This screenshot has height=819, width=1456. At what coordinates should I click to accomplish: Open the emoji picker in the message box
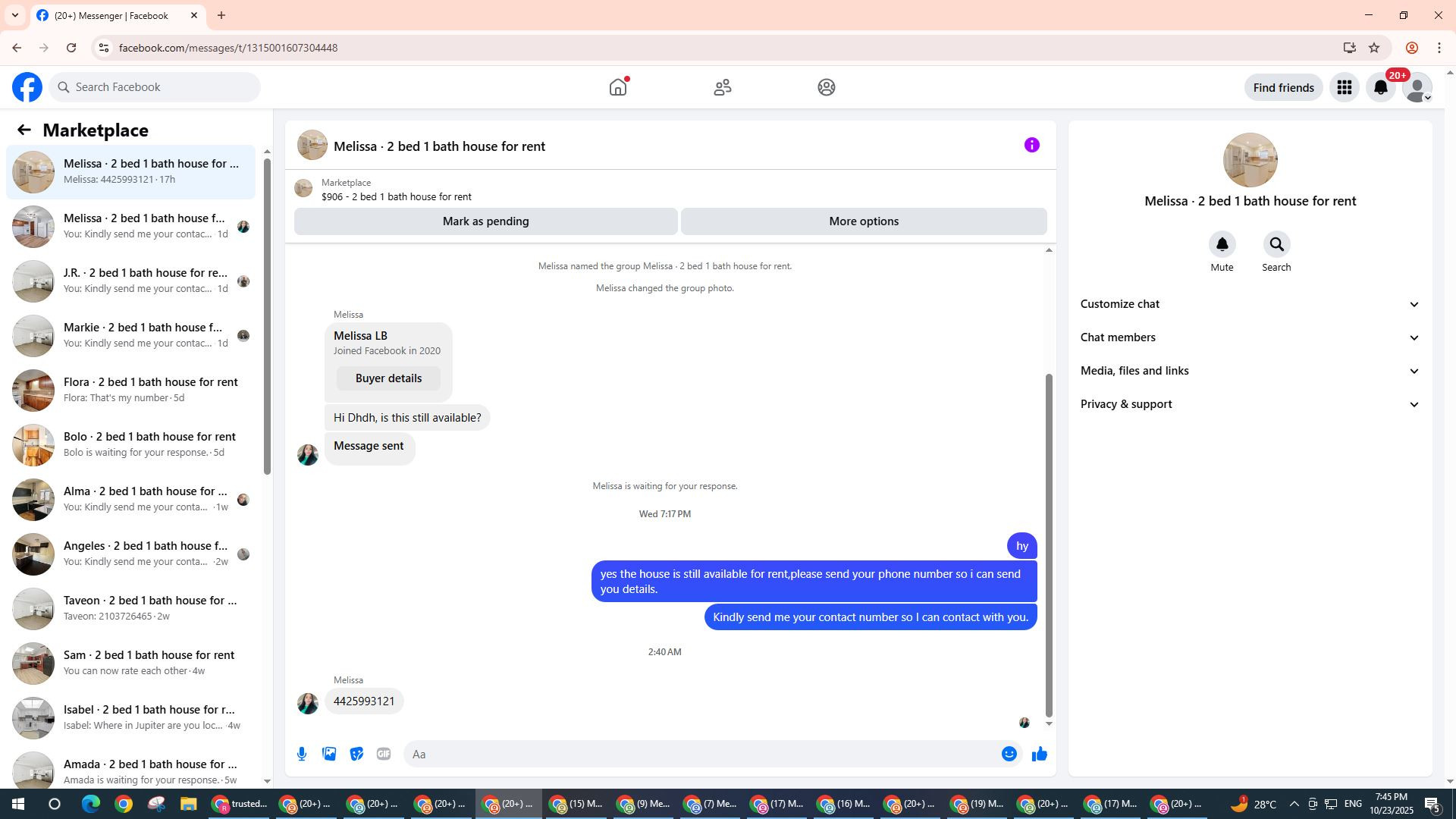tap(1009, 754)
